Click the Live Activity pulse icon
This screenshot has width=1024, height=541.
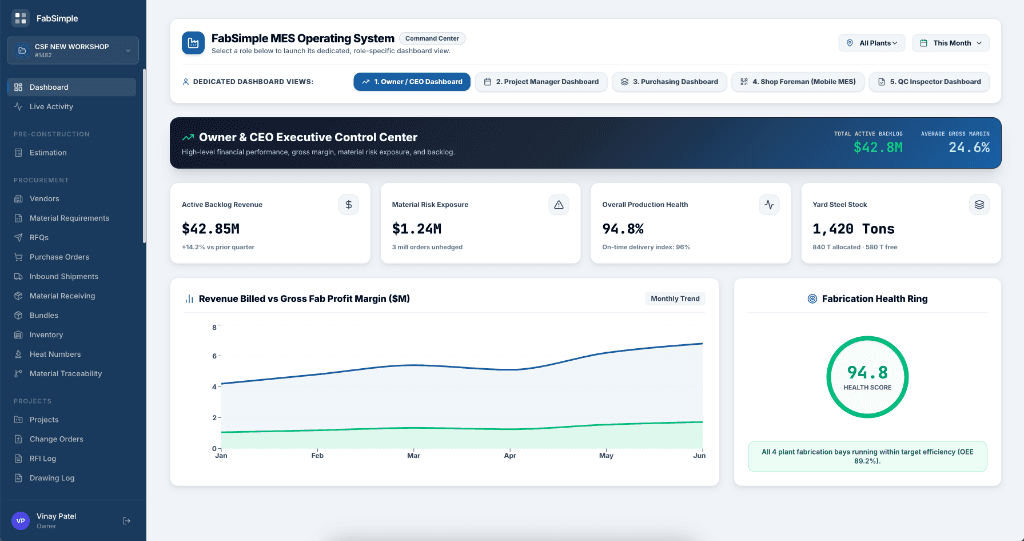click(18, 107)
